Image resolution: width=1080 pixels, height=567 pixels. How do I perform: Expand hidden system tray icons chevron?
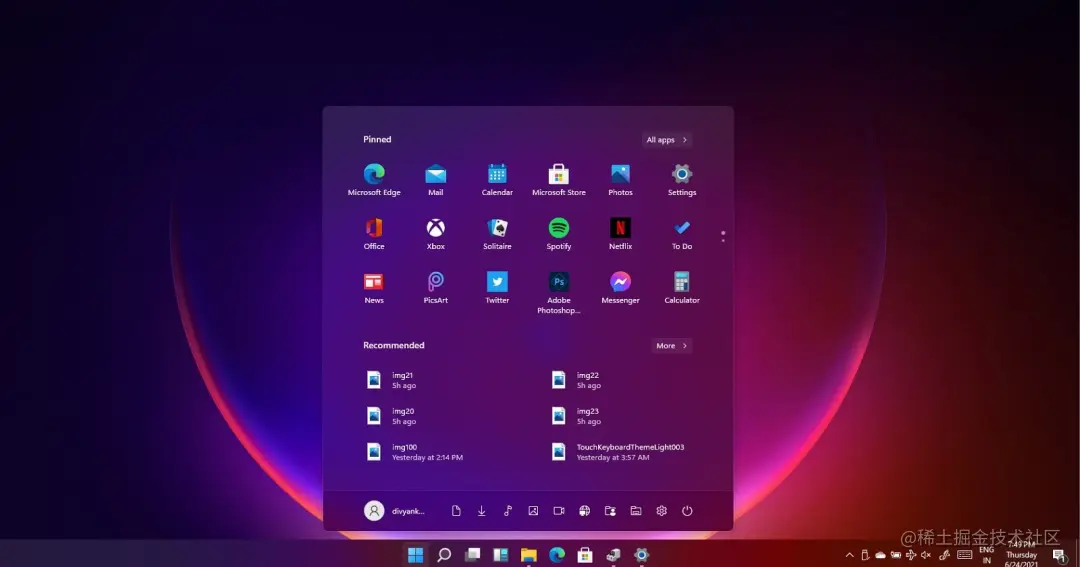tap(849, 555)
